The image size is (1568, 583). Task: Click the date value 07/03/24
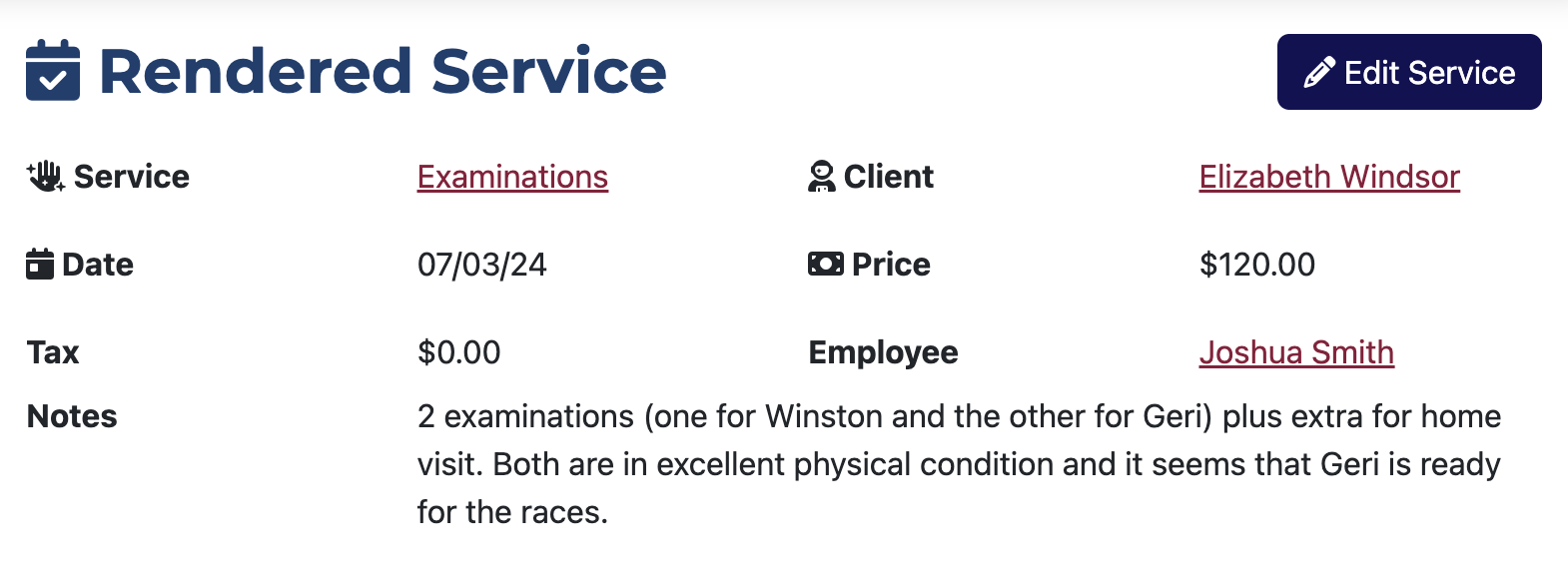coord(482,265)
